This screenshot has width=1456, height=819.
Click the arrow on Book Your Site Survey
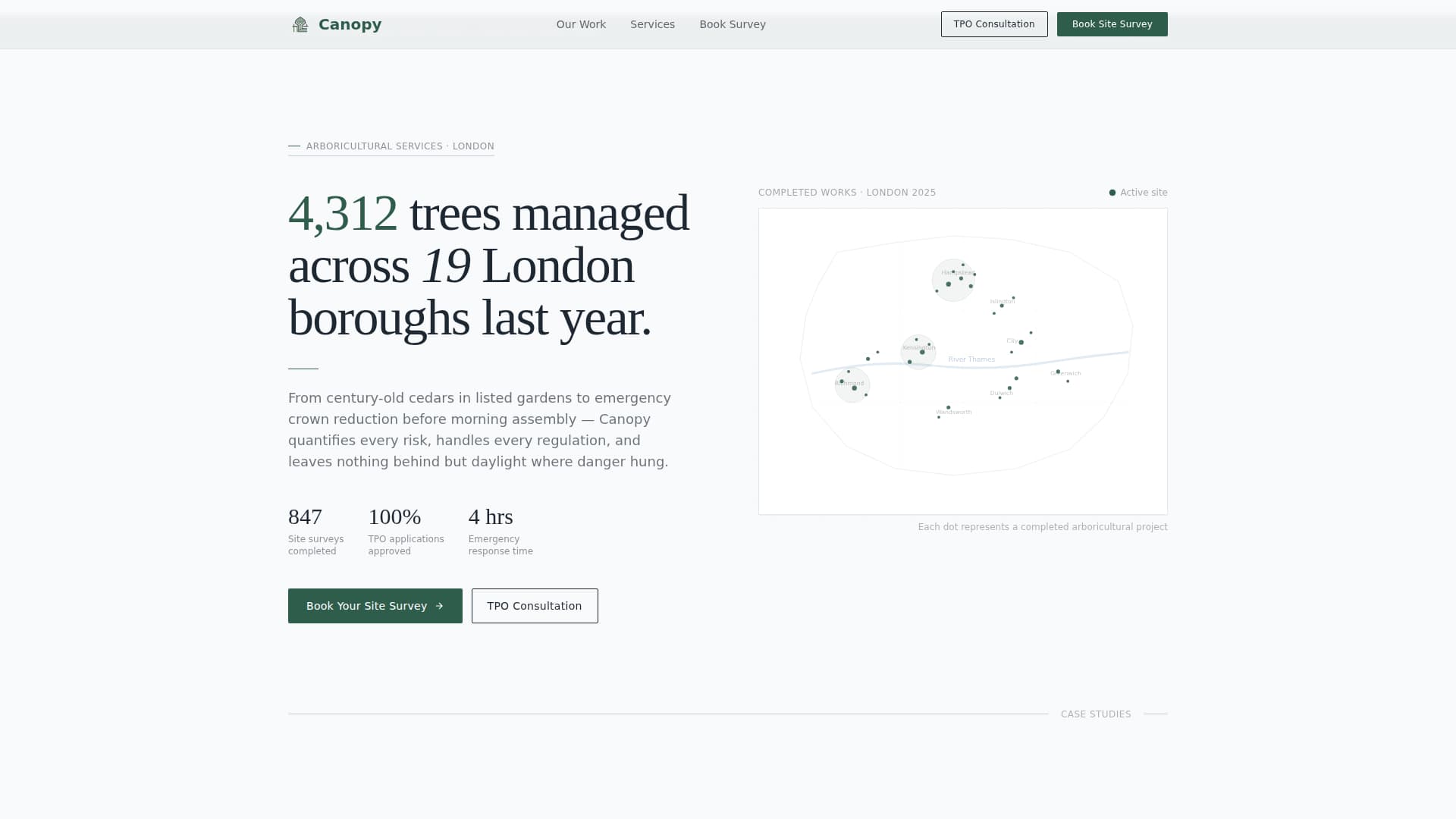439,606
